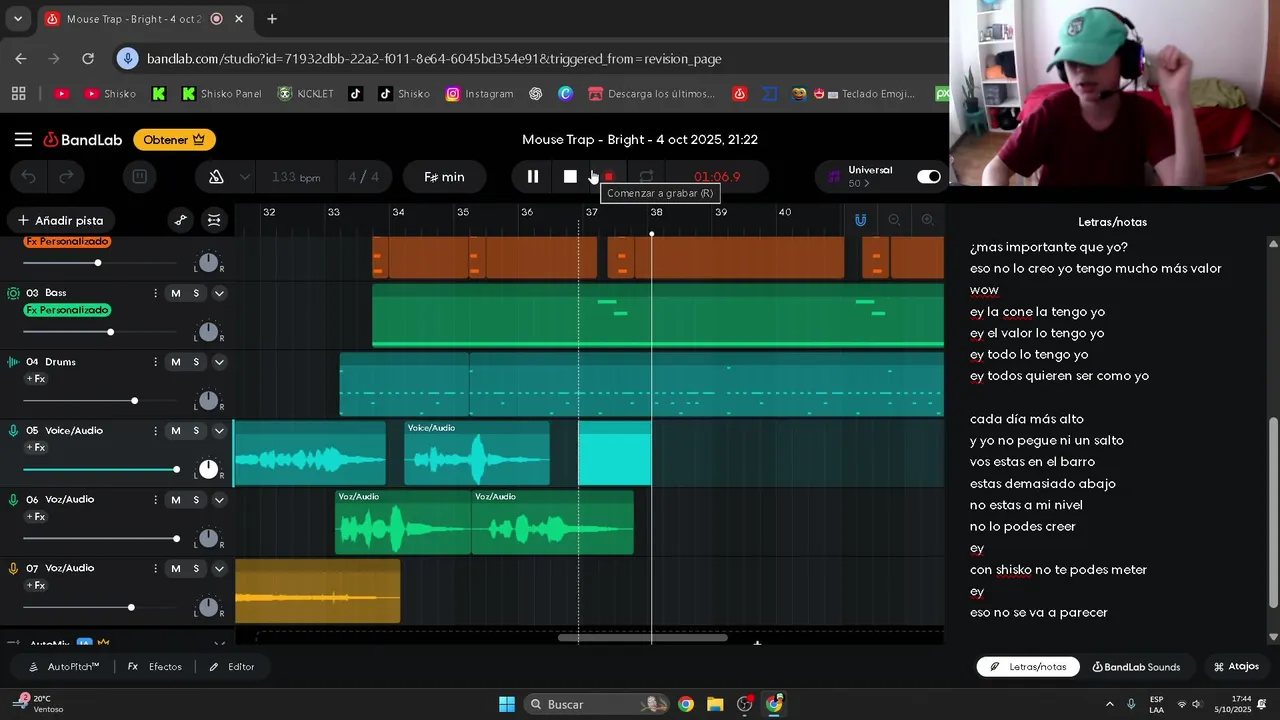Open the 07 Voz/Audio options menu
Screen dimensions: 1280x720
click(x=155, y=569)
